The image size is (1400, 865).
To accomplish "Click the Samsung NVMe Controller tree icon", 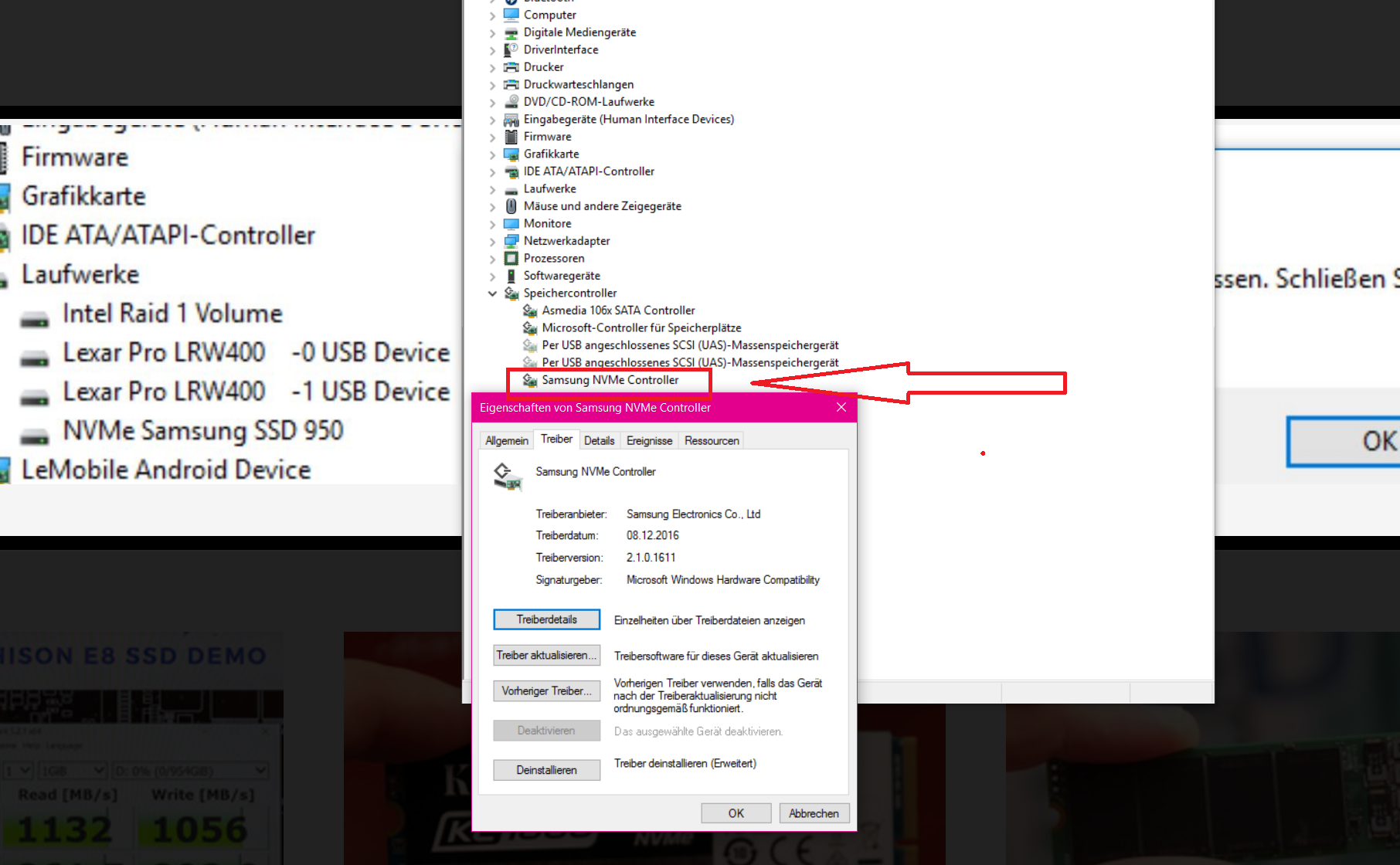I will point(529,380).
